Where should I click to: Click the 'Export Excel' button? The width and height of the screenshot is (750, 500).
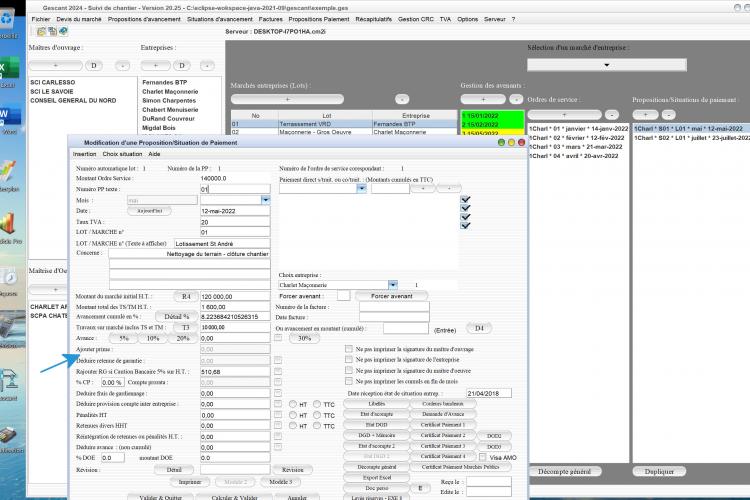coord(376,478)
